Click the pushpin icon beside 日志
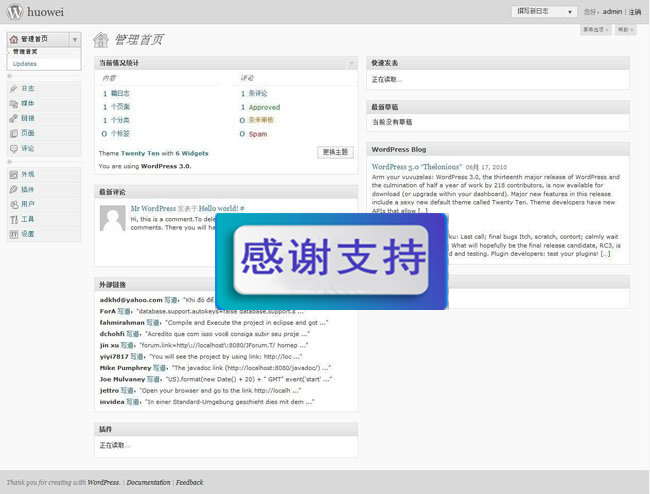This screenshot has width=650, height=494. click(14, 89)
